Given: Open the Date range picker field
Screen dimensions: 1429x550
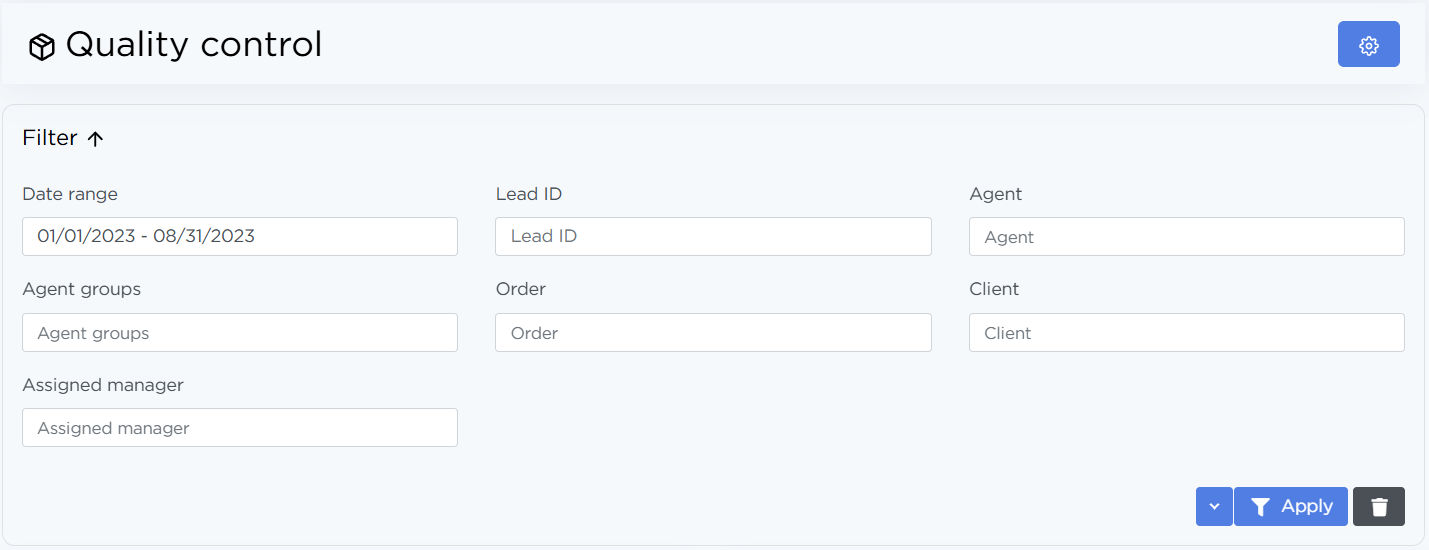Looking at the screenshot, I should pyautogui.click(x=240, y=237).
